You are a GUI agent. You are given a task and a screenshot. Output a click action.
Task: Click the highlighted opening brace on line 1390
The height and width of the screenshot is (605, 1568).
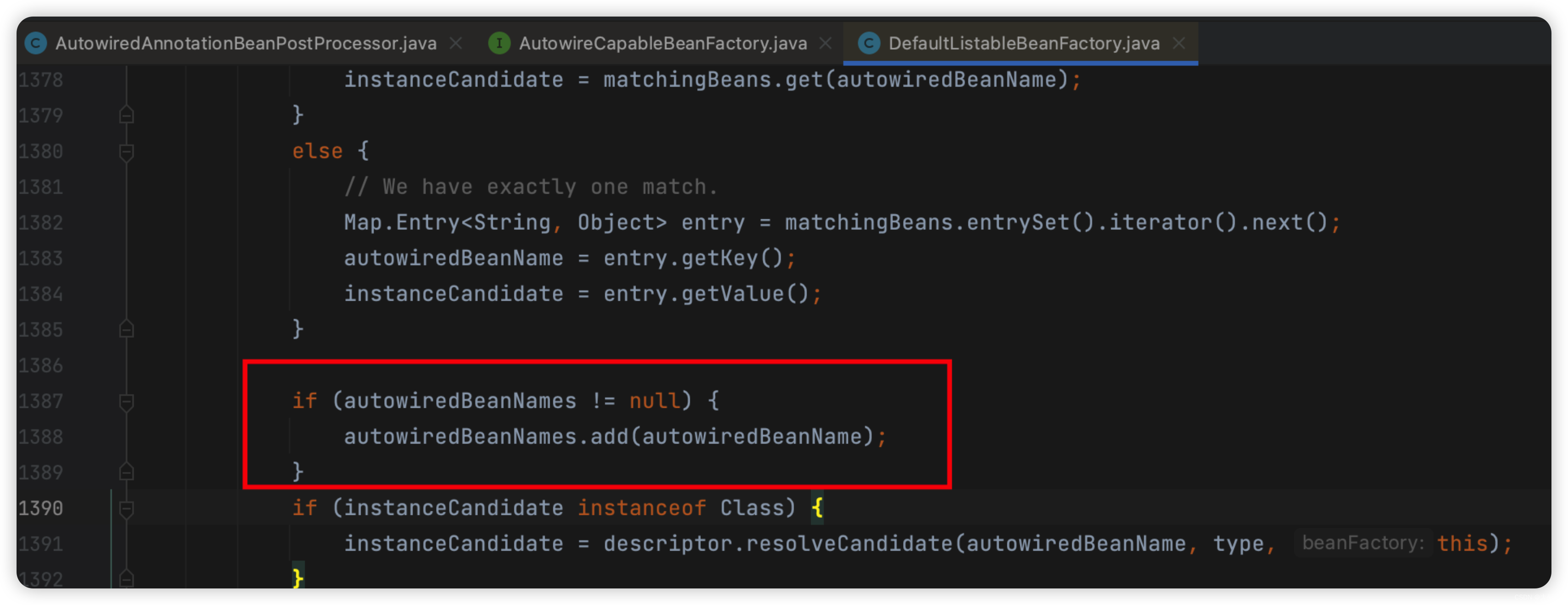[817, 508]
